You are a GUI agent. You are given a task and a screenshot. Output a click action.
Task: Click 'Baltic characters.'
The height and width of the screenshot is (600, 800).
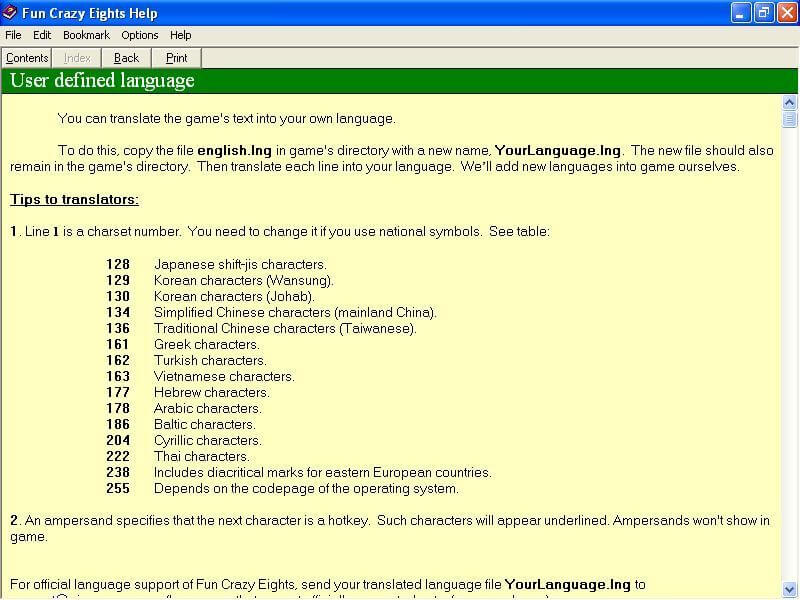pyautogui.click(x=205, y=424)
